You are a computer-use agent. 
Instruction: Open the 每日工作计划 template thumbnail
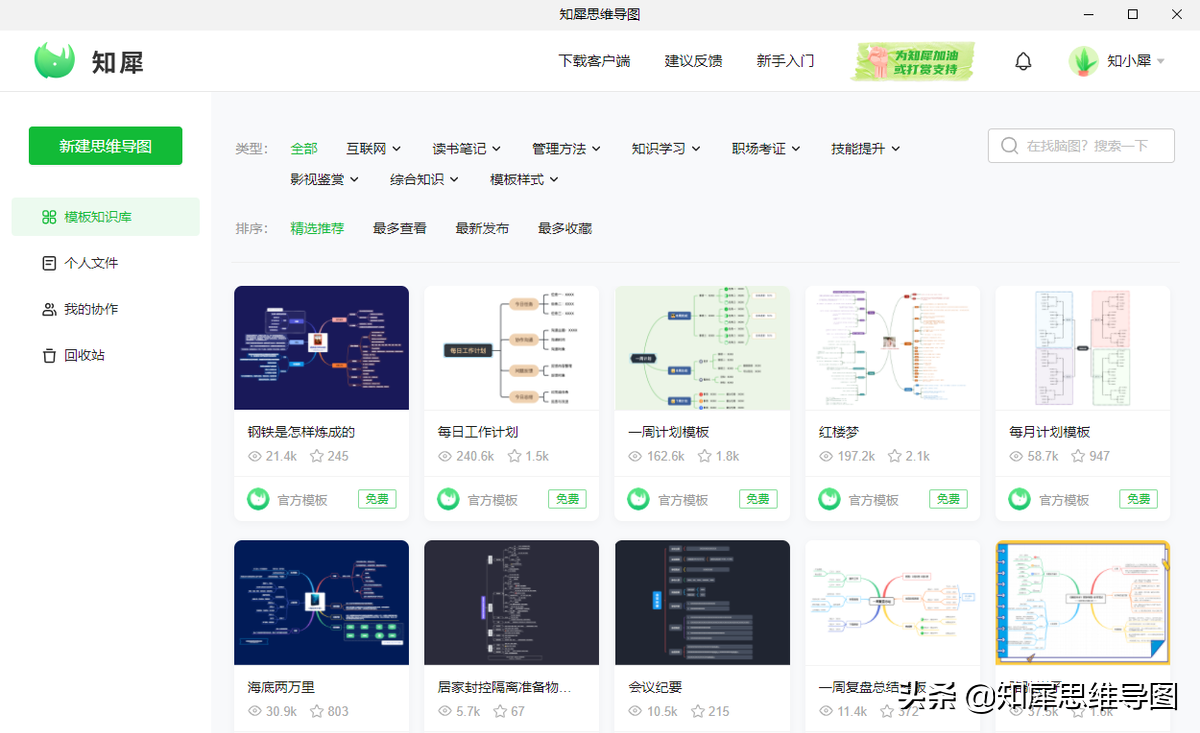(x=511, y=348)
